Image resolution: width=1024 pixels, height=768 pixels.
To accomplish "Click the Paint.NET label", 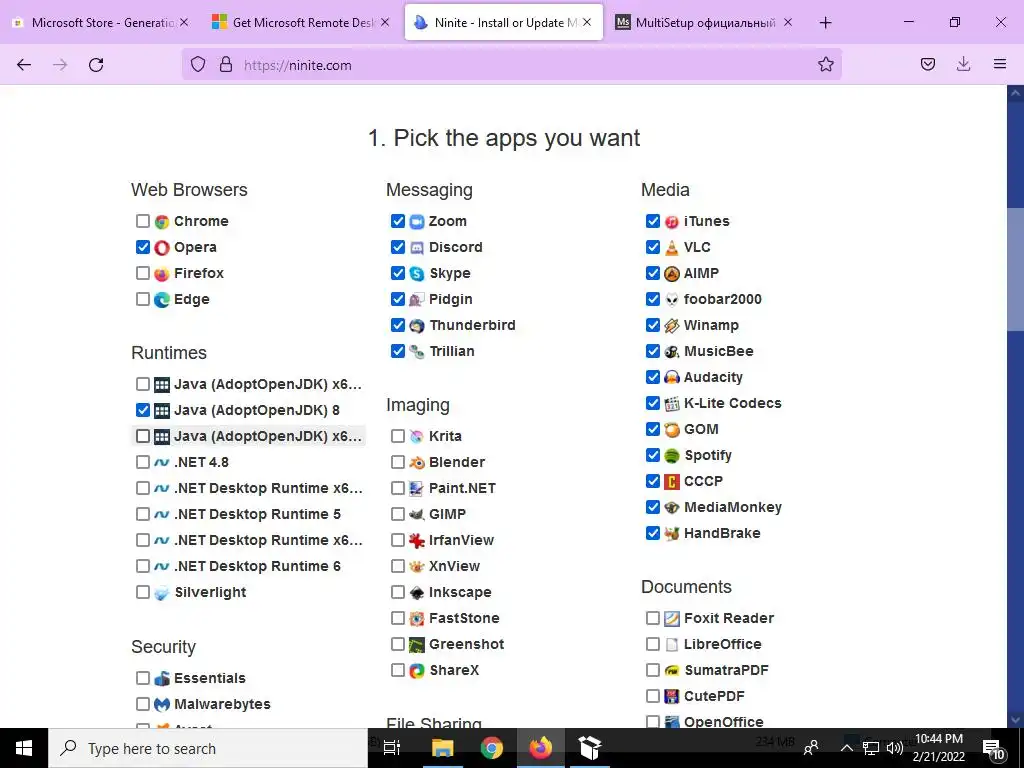I will [462, 488].
